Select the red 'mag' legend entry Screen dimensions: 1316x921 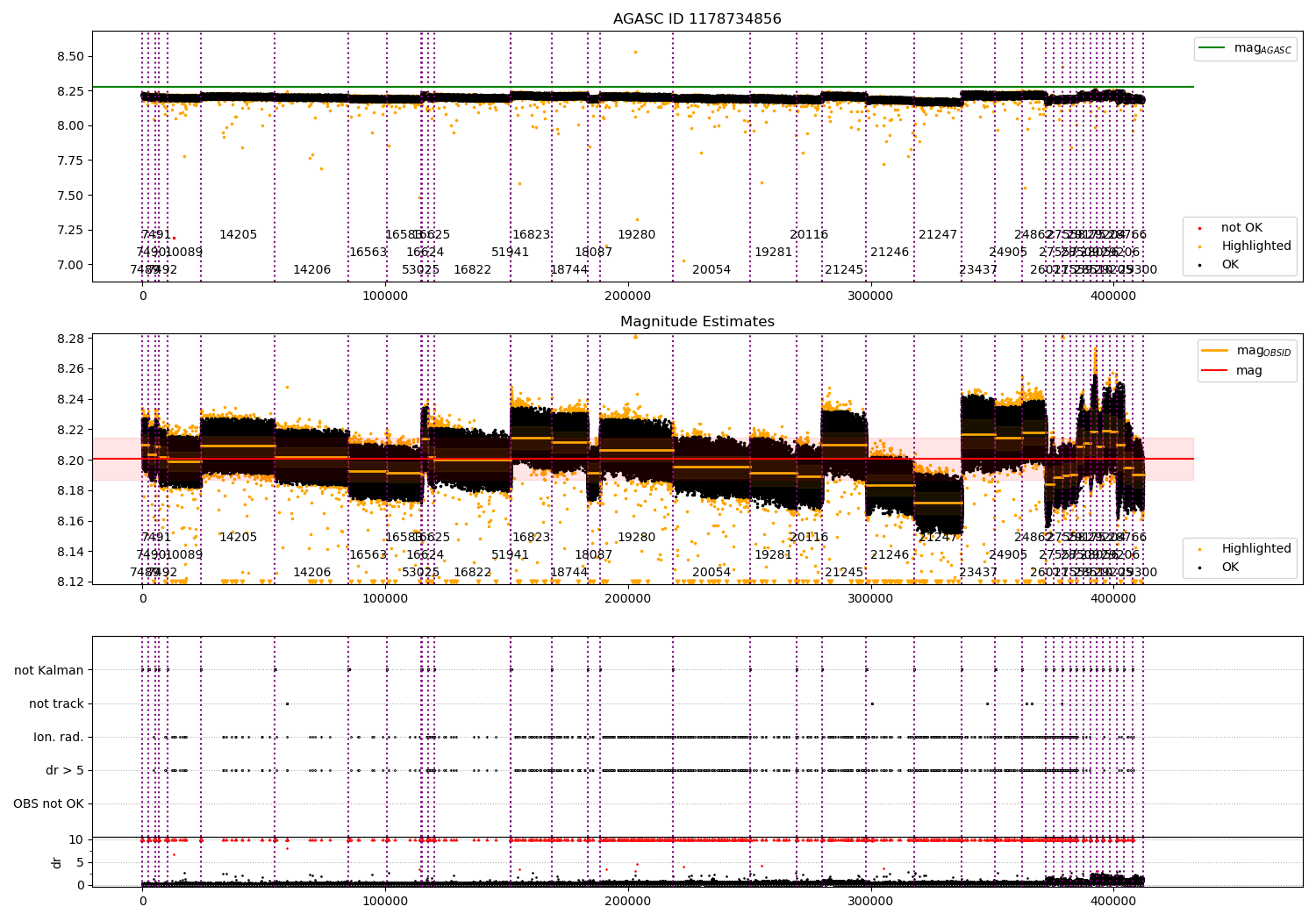pyautogui.click(x=1249, y=370)
